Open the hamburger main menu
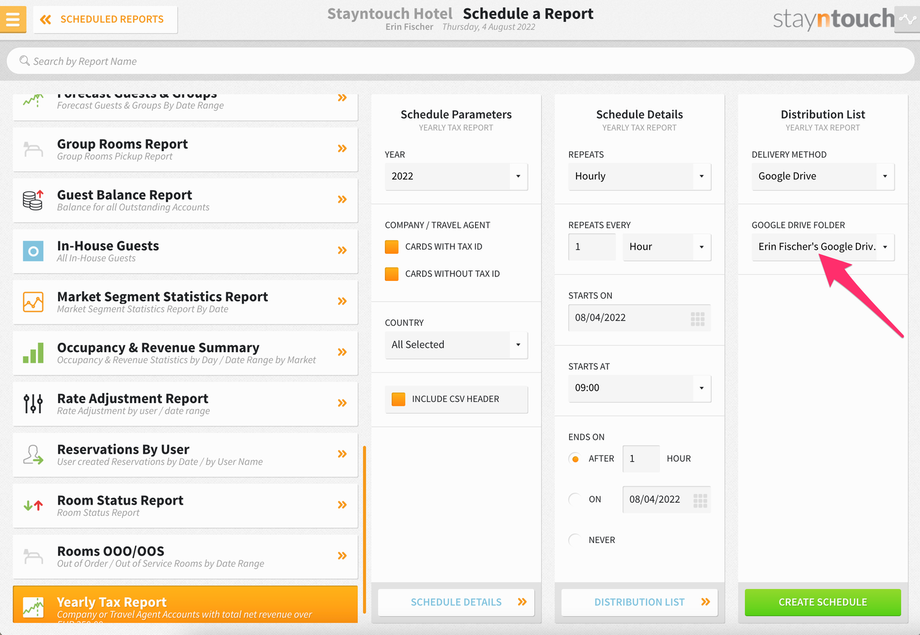The width and height of the screenshot is (920, 635). pyautogui.click(x=12, y=19)
